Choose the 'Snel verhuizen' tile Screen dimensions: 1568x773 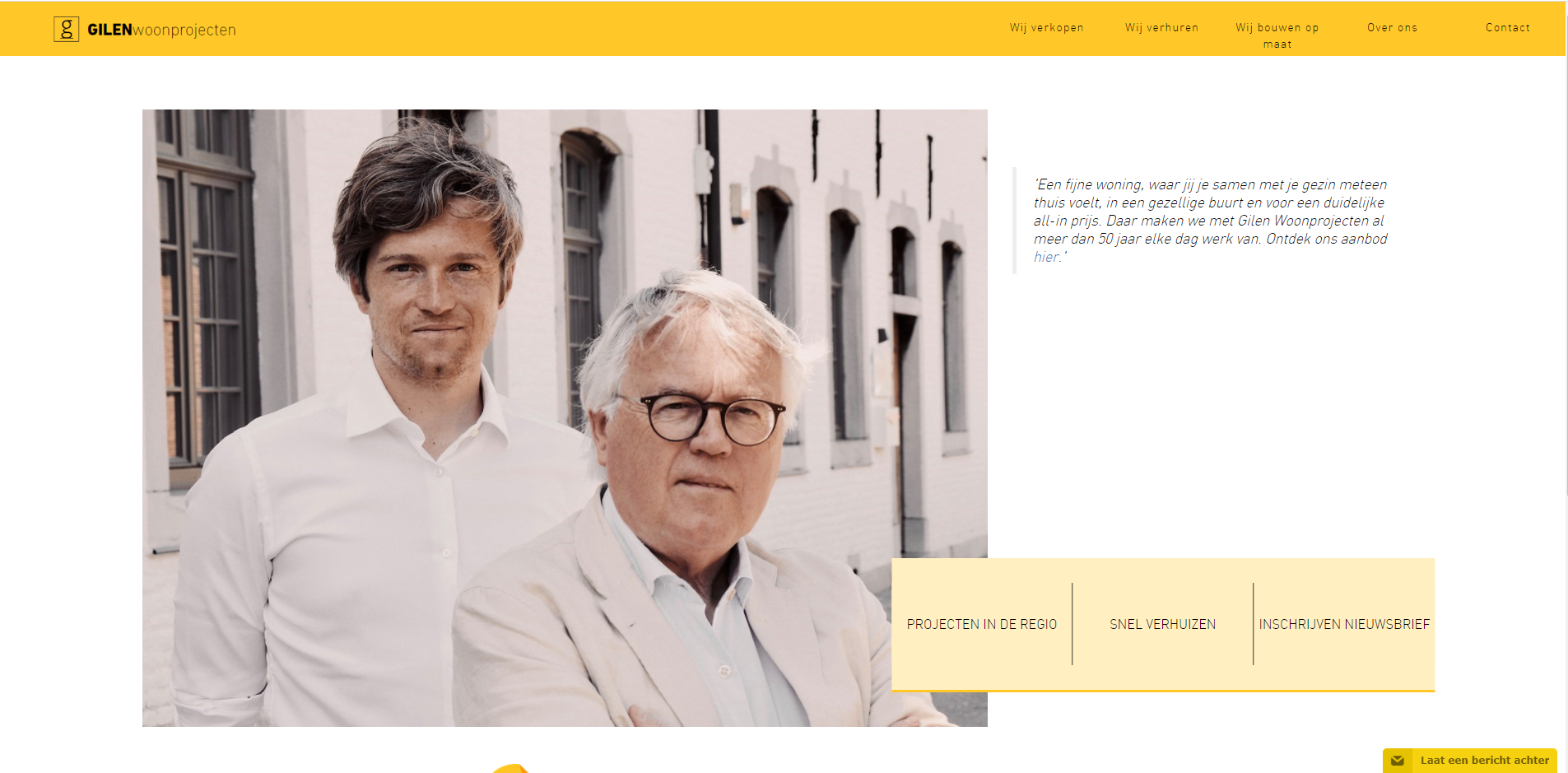pos(1162,624)
